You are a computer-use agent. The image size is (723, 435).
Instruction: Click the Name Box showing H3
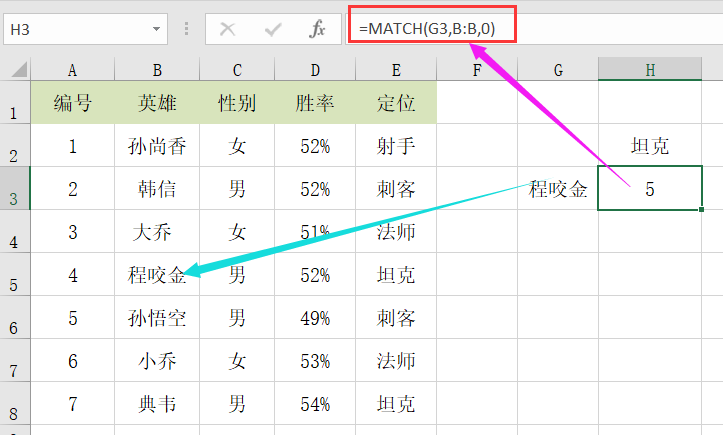pos(85,29)
